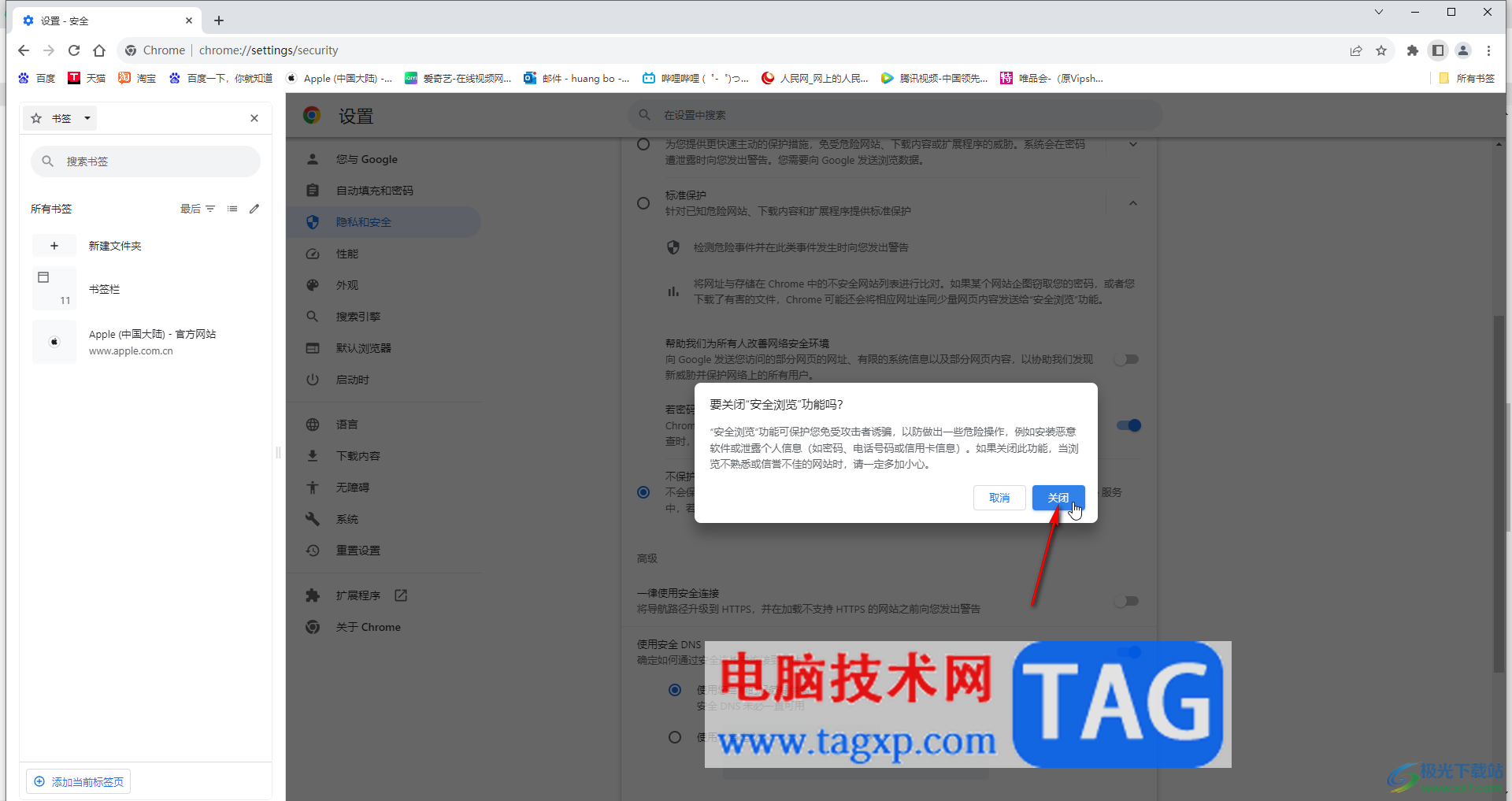The image size is (1512, 801).
Task: Select the 增强型保护 radio button at top
Action: point(643,144)
